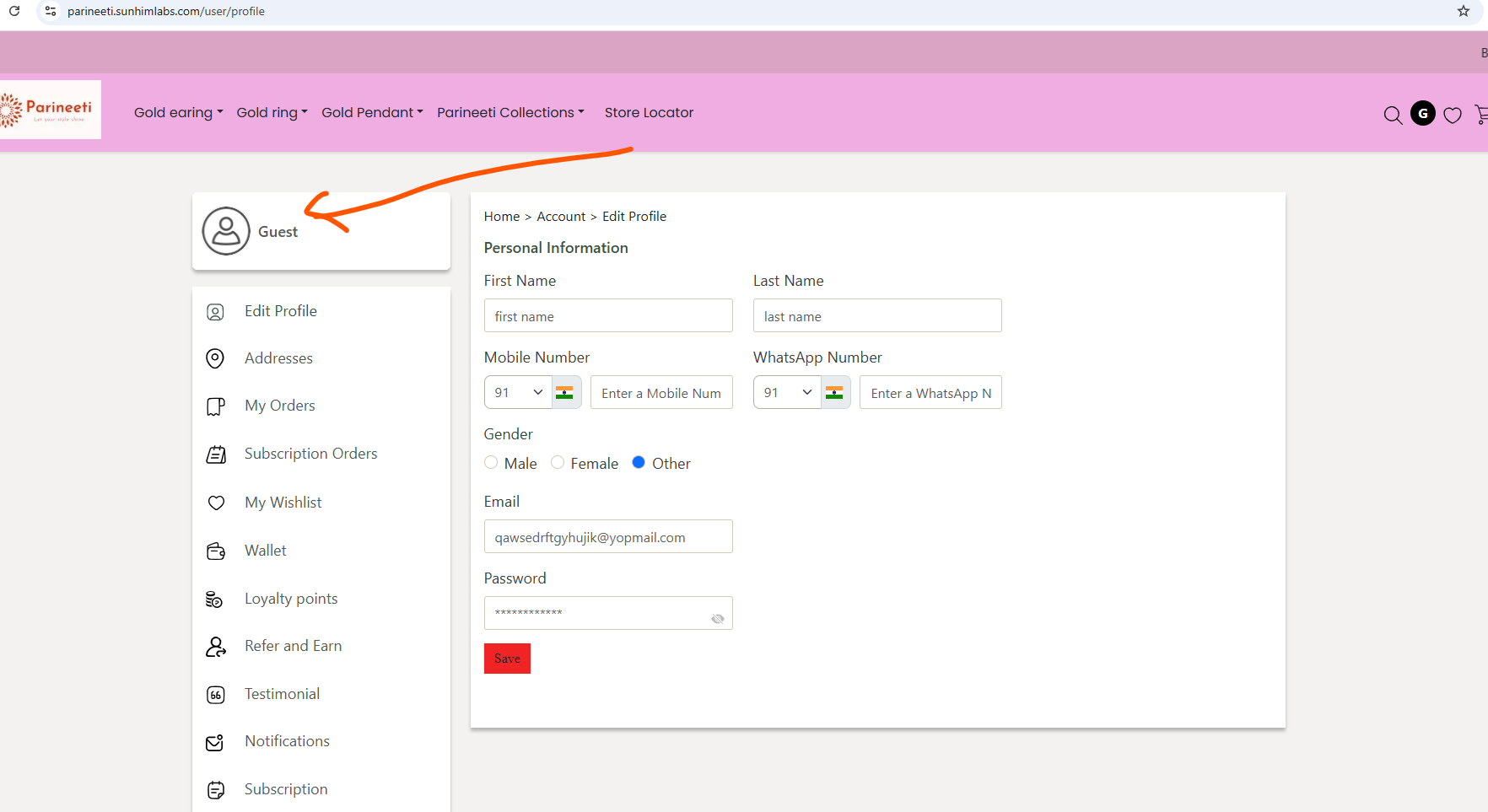Select the Male gender radio button

[491, 462]
